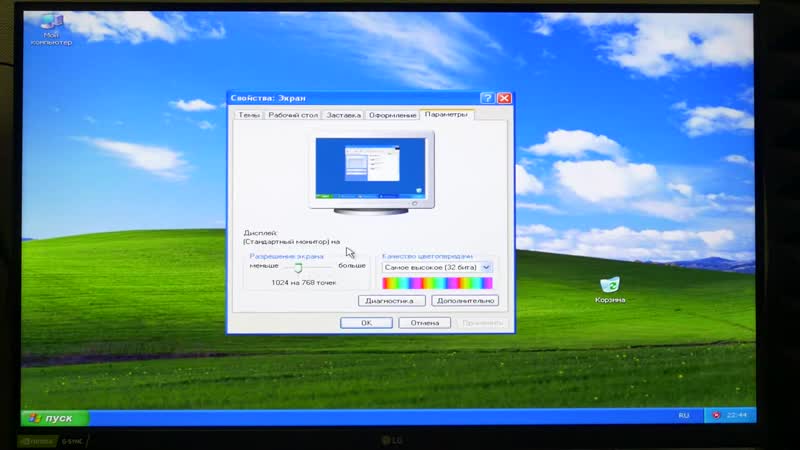Screen dimensions: 800x450
Task: Confirm with the OK button
Action: click(366, 323)
